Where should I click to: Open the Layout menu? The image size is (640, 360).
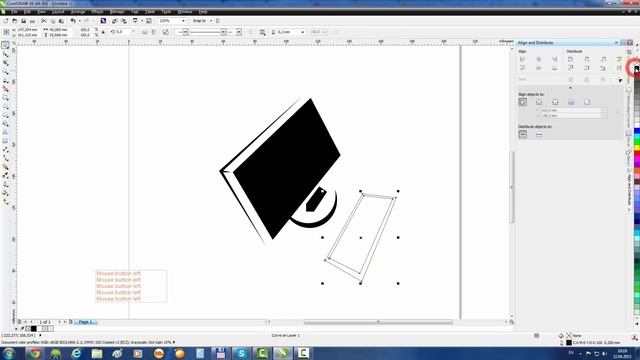coord(58,12)
